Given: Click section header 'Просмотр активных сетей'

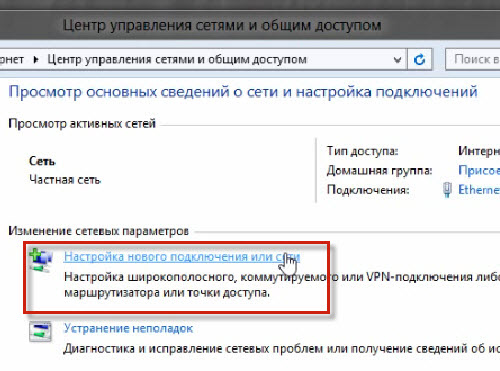Looking at the screenshot, I should coord(82,124).
